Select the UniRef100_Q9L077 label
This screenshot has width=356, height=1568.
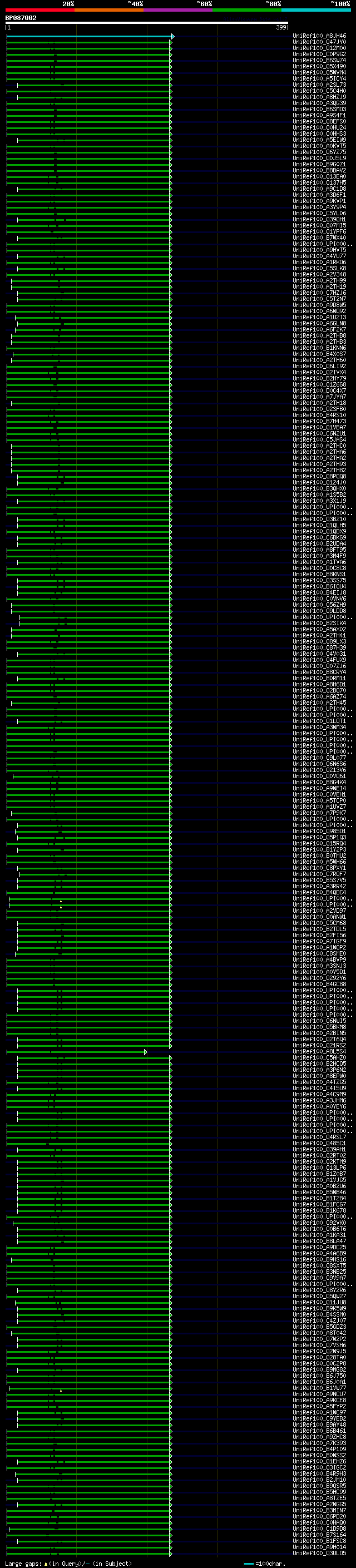coord(319,758)
